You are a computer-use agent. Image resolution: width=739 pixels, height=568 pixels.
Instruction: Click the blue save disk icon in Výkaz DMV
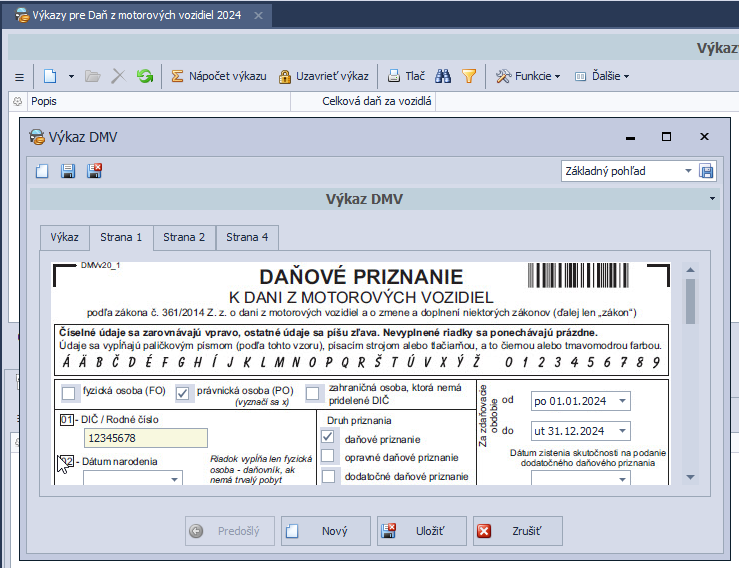click(68, 171)
